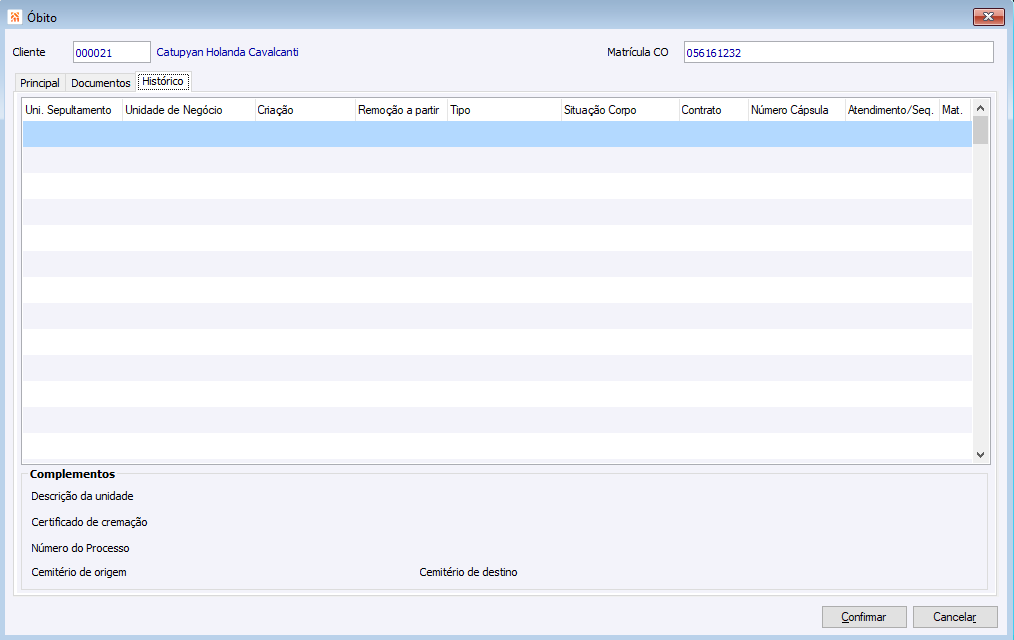This screenshot has width=1014, height=640.
Task: Click the vertical scrollbar thumb
Action: click(x=980, y=130)
